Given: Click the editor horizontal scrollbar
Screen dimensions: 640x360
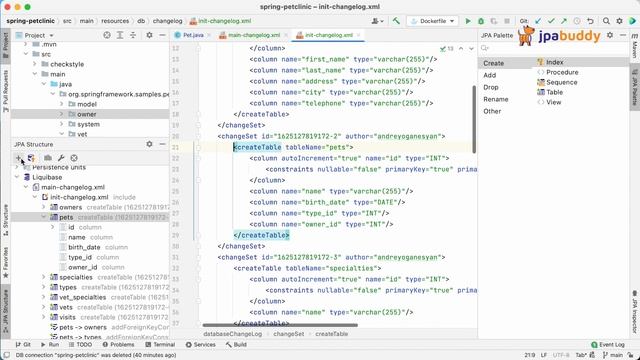Looking at the screenshot, I should coord(280,325).
